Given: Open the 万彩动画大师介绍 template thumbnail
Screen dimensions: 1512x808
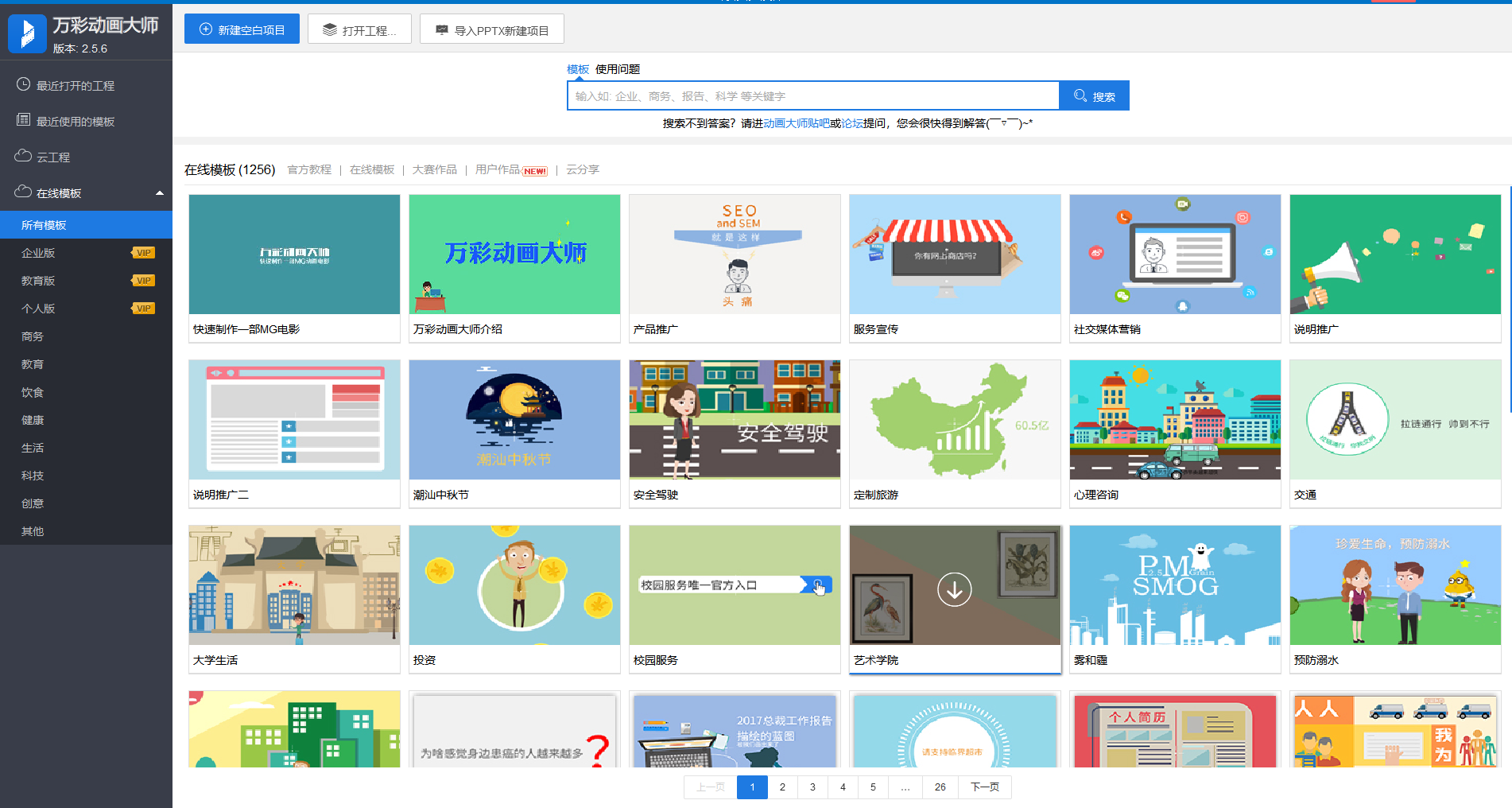Looking at the screenshot, I should pyautogui.click(x=514, y=254).
